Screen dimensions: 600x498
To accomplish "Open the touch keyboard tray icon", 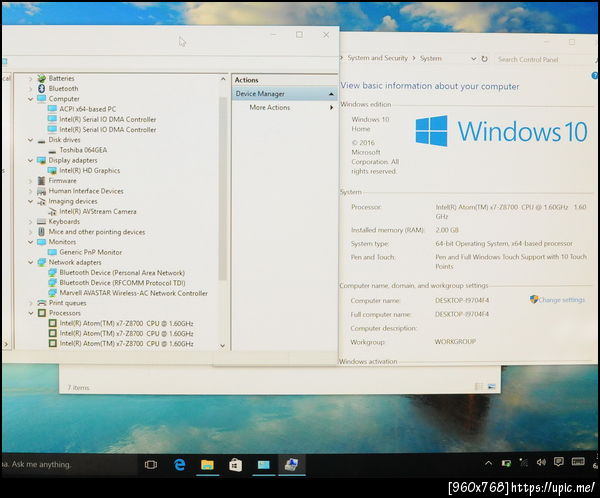I will pyautogui.click(x=578, y=462).
